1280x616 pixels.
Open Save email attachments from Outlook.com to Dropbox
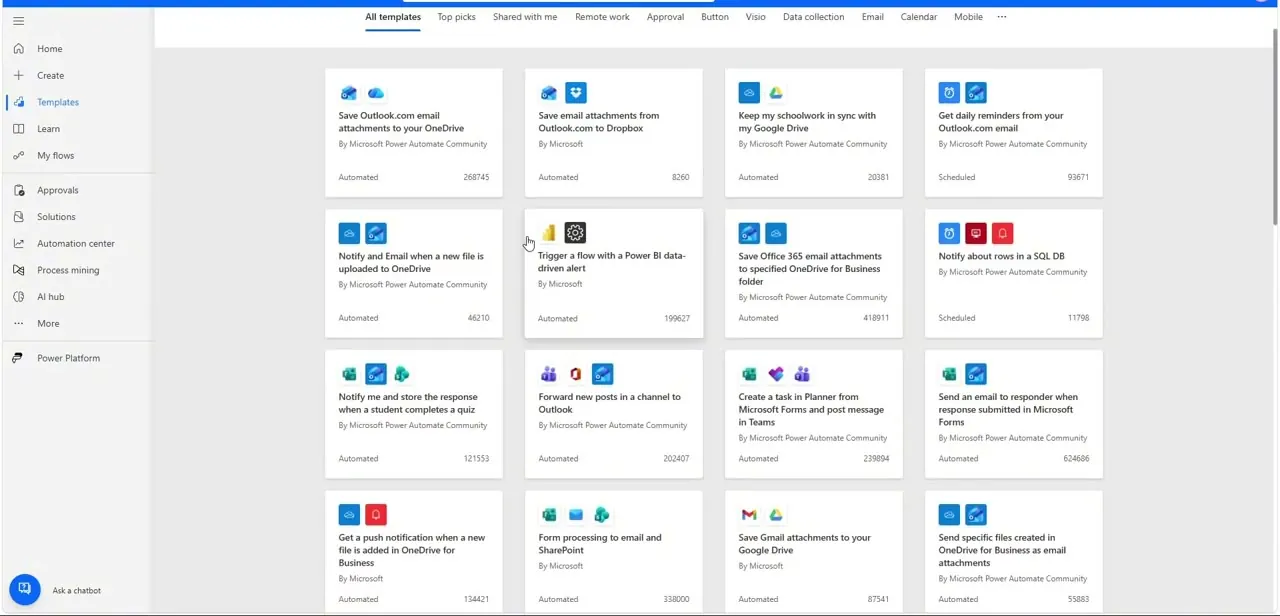(614, 132)
